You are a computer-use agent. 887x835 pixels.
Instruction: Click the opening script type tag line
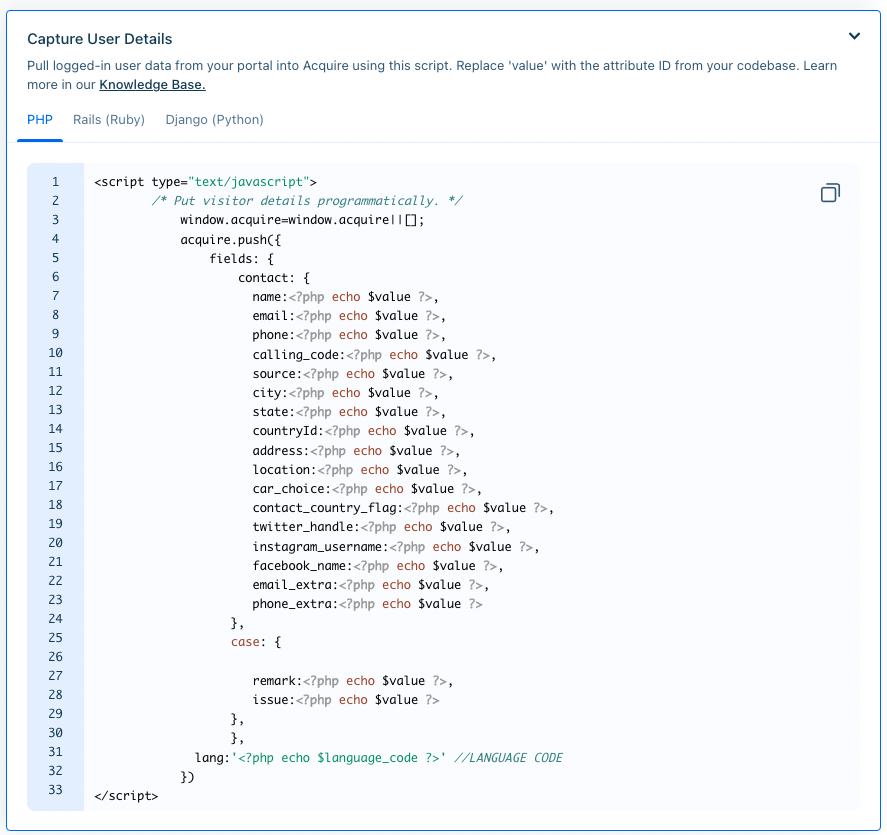click(205, 182)
